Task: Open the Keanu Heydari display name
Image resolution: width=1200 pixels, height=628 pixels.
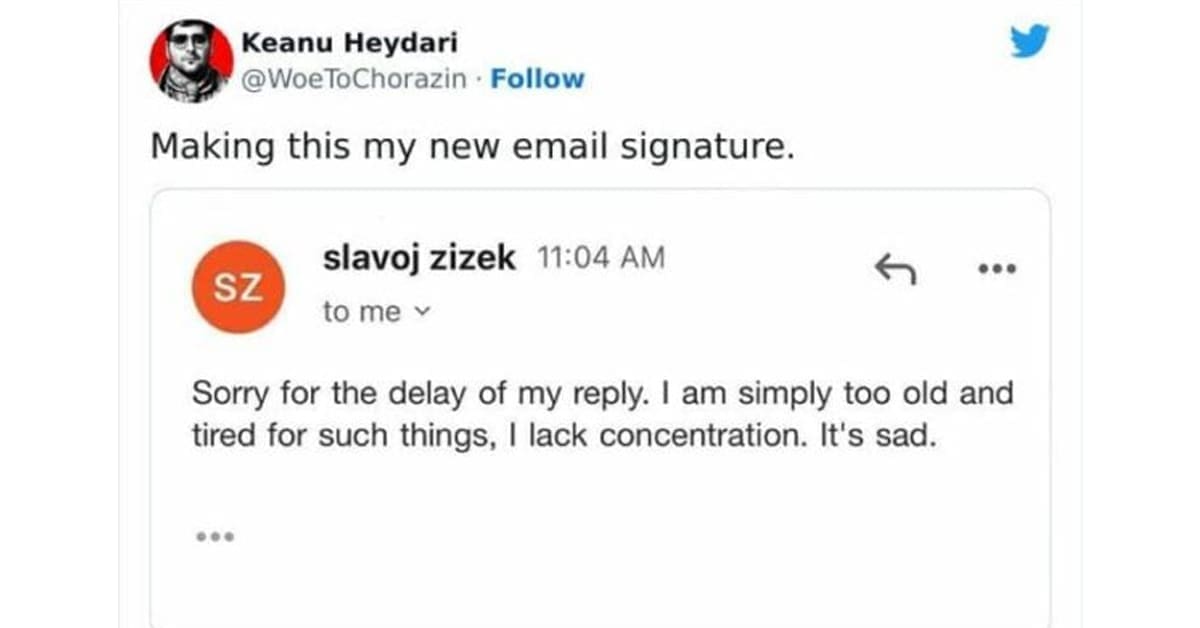Action: [x=350, y=43]
